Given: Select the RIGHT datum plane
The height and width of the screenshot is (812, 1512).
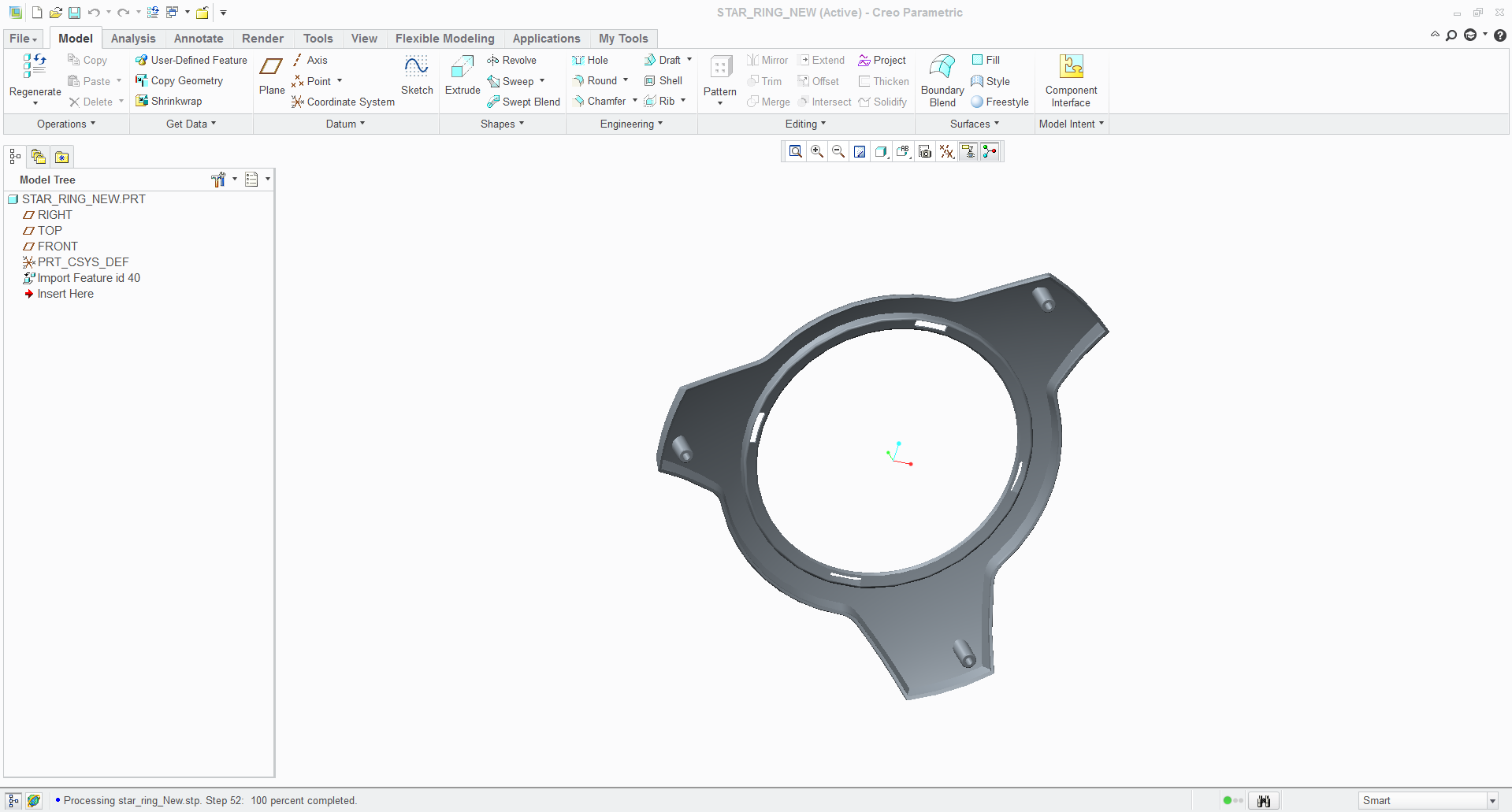Looking at the screenshot, I should (x=48, y=215).
